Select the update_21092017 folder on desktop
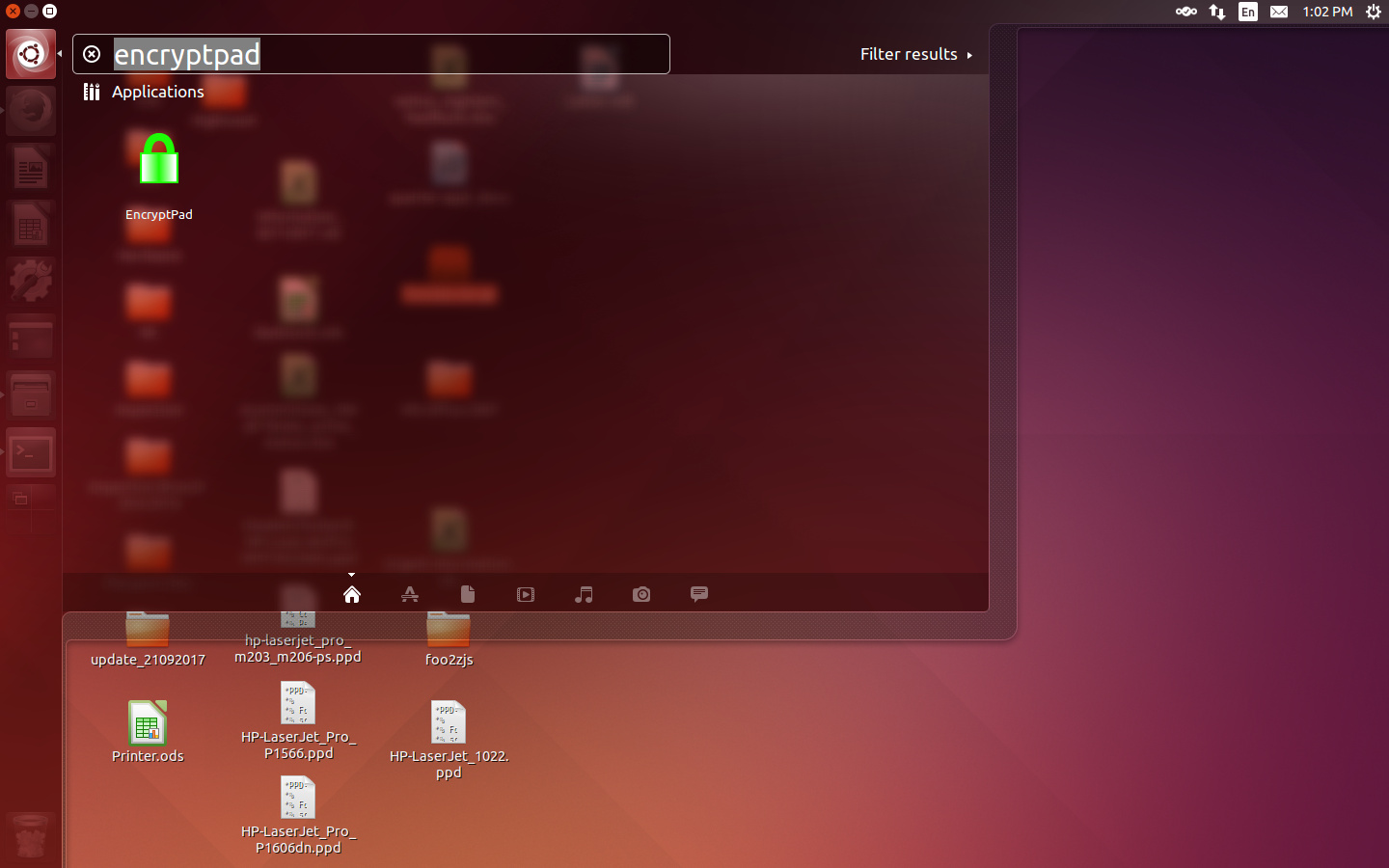1389x868 pixels. (148, 639)
